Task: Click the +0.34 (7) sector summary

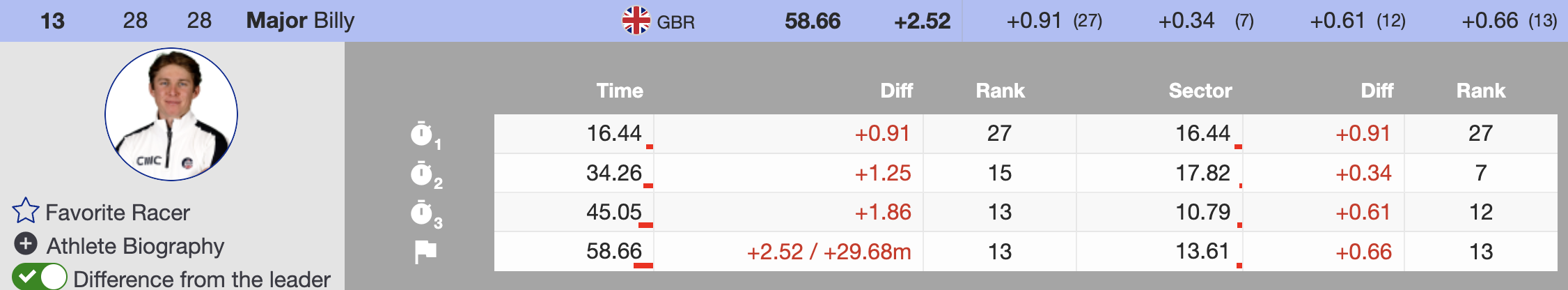Action: point(1205,21)
